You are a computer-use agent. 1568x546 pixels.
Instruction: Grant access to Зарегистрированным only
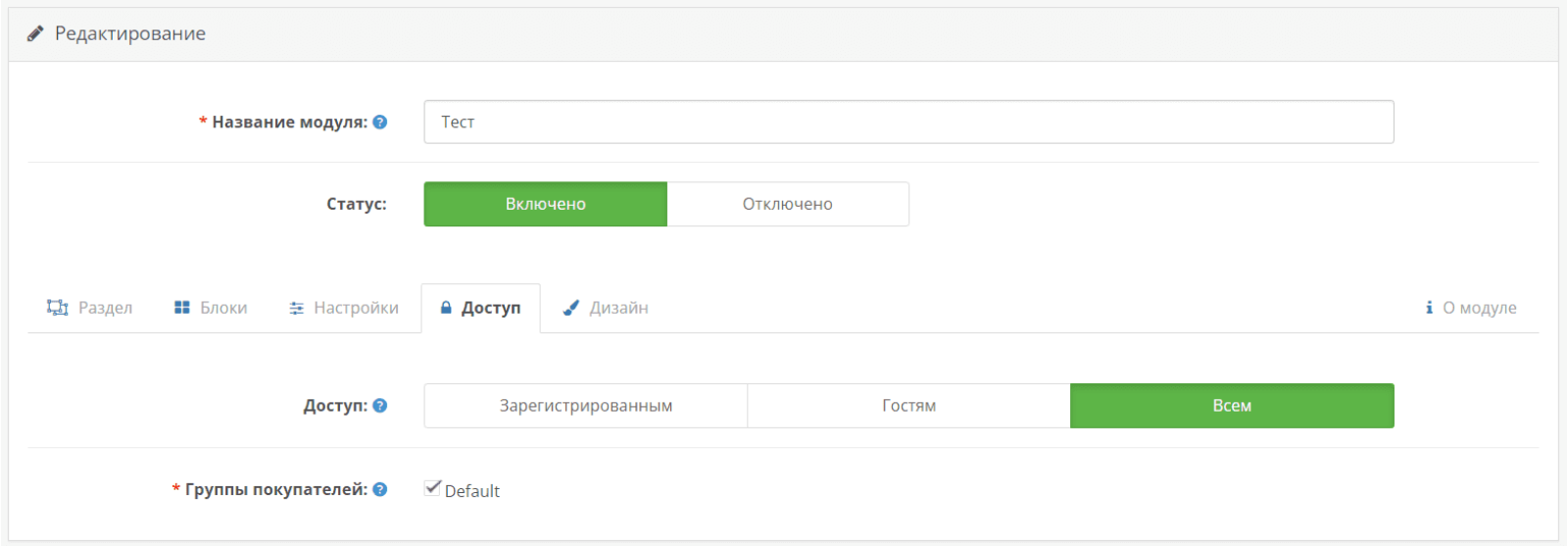[x=586, y=406]
